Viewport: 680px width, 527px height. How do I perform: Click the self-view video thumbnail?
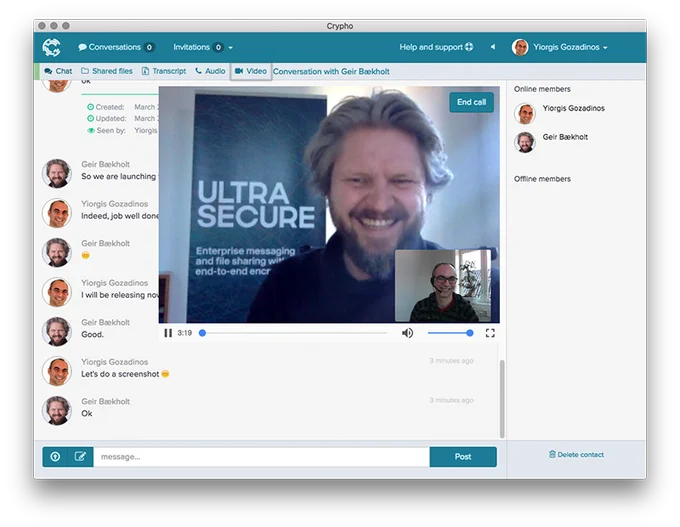[443, 285]
